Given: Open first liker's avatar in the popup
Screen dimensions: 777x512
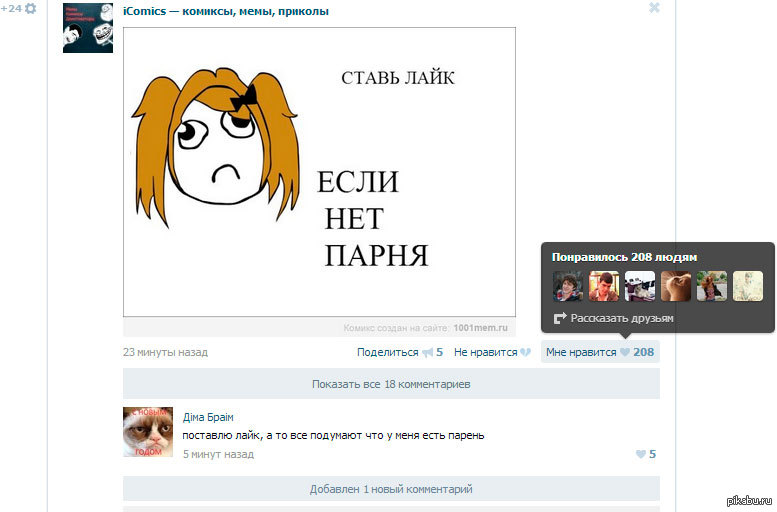Looking at the screenshot, I should [x=568, y=286].
